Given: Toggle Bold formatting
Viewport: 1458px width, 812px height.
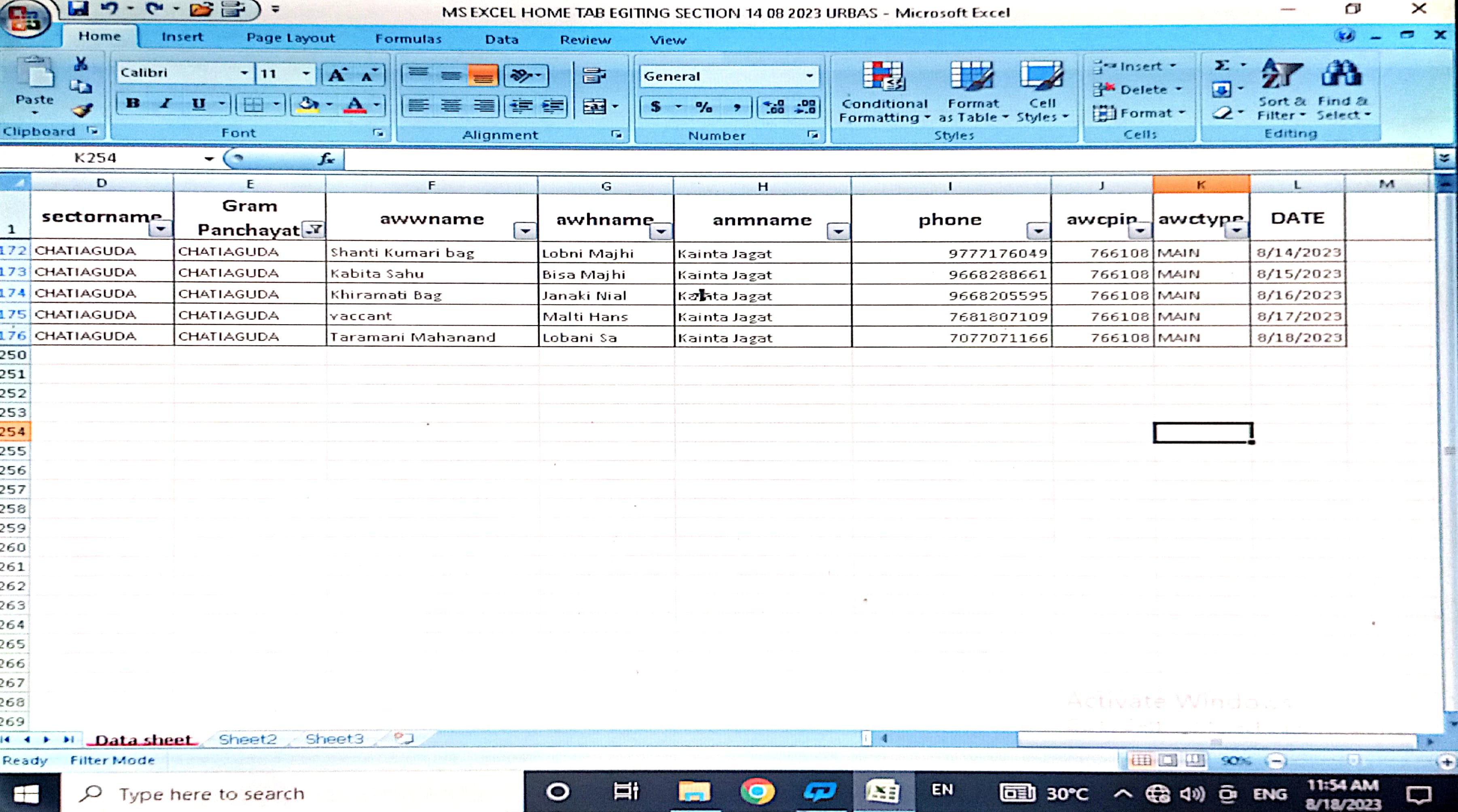Looking at the screenshot, I should click(133, 104).
